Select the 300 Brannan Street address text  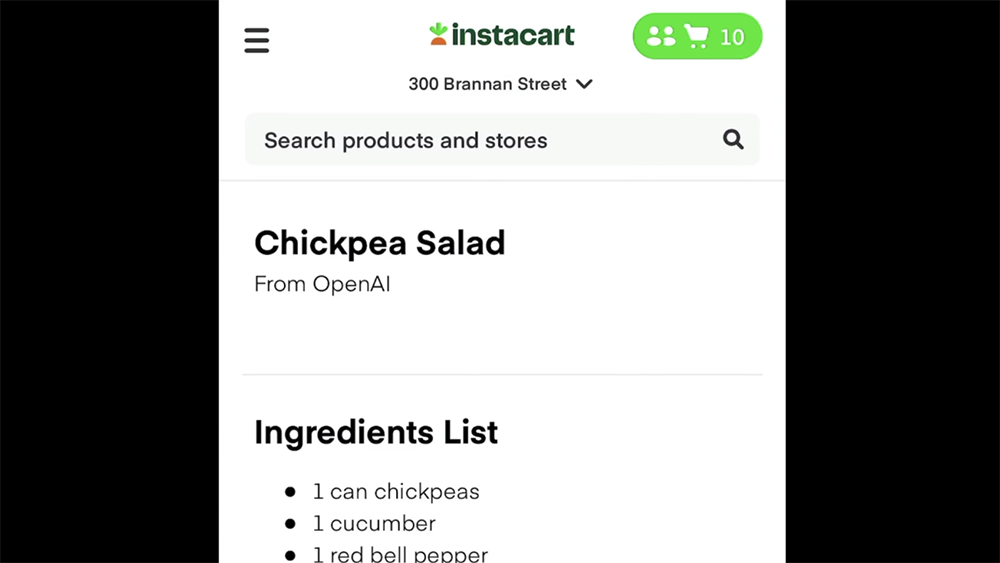tap(487, 84)
